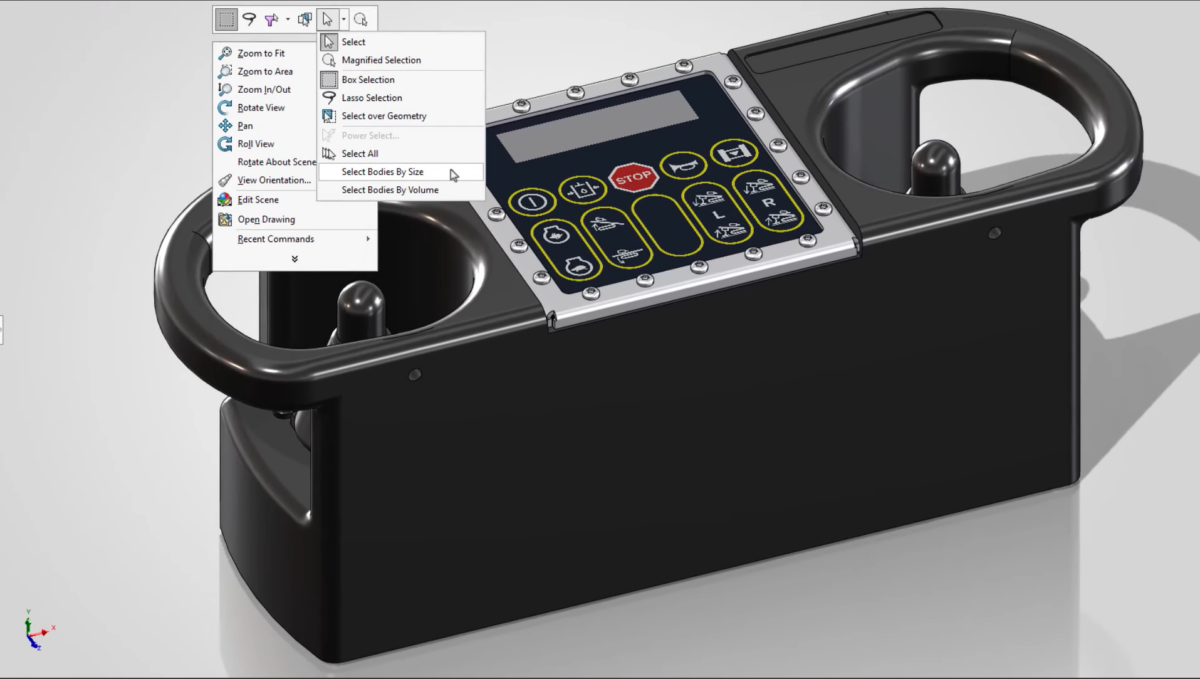Open the View Orientation dialog entry
This screenshot has width=1200, height=679.
pos(273,180)
